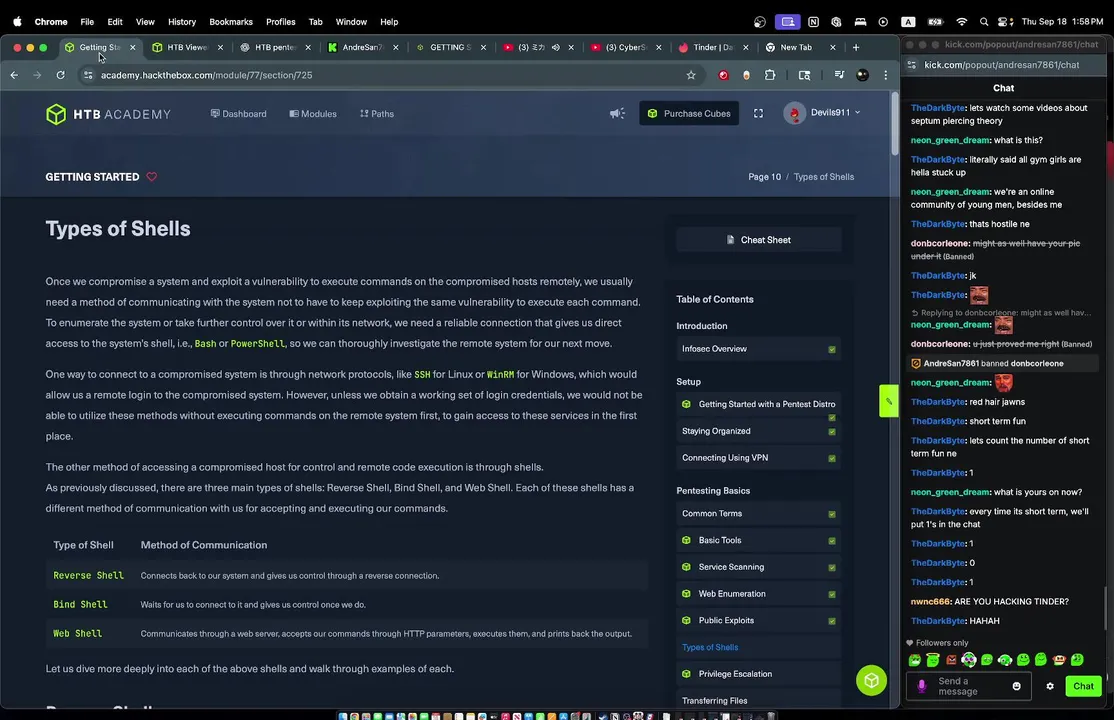Screen dimensions: 1114x720
Task: Click the red extension icon in Chrome toolbar
Action: click(x=723, y=75)
